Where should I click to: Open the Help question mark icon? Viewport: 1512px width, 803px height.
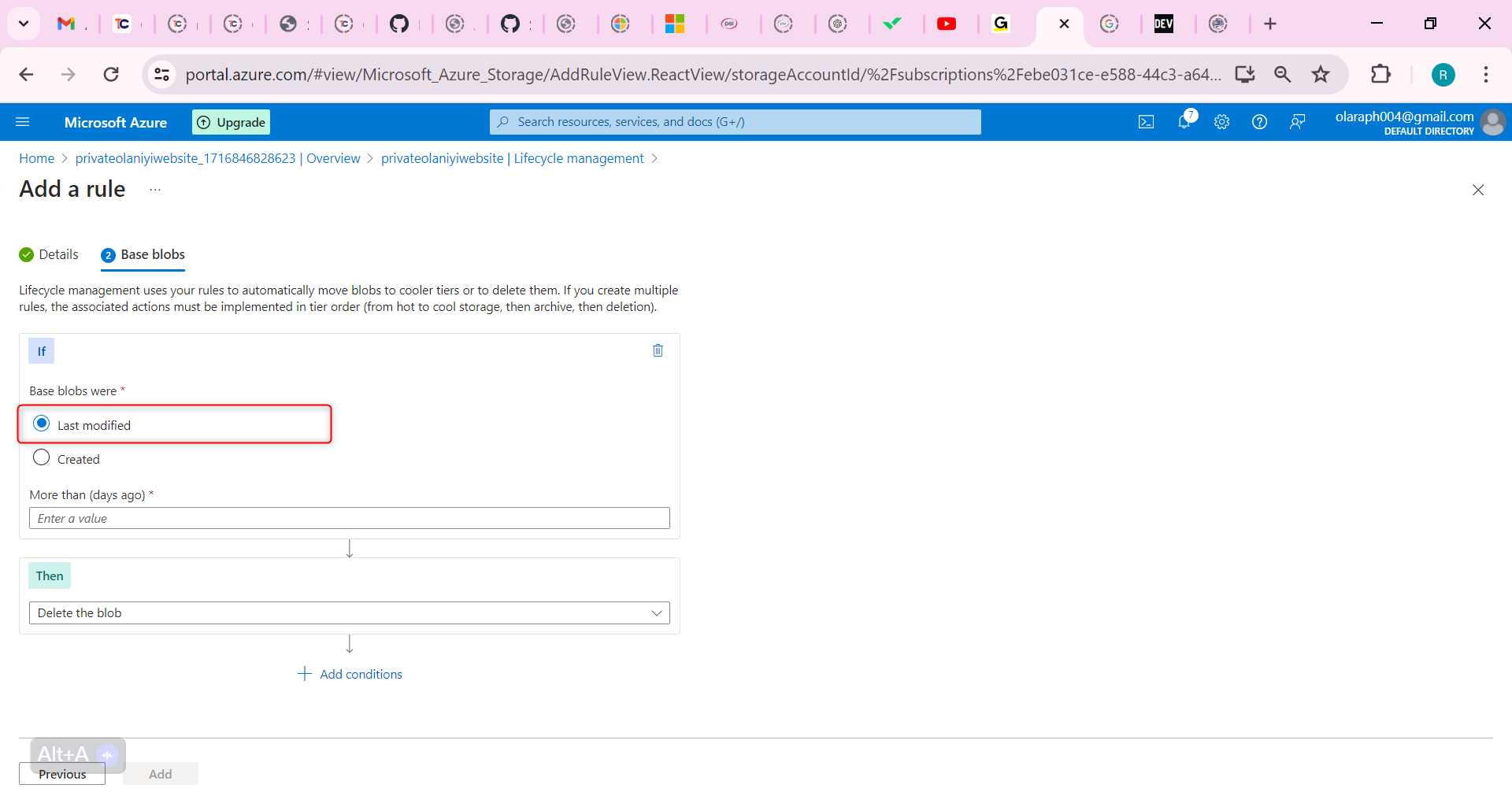coord(1259,122)
